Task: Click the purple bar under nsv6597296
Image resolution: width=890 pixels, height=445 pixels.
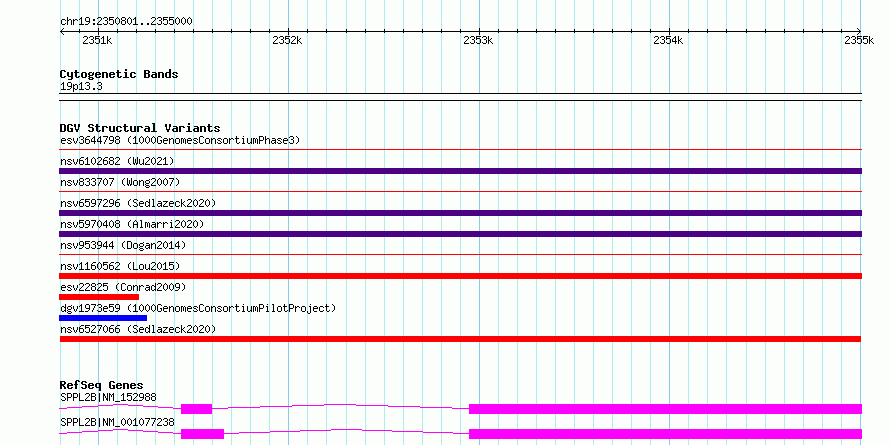Action: click(460, 213)
